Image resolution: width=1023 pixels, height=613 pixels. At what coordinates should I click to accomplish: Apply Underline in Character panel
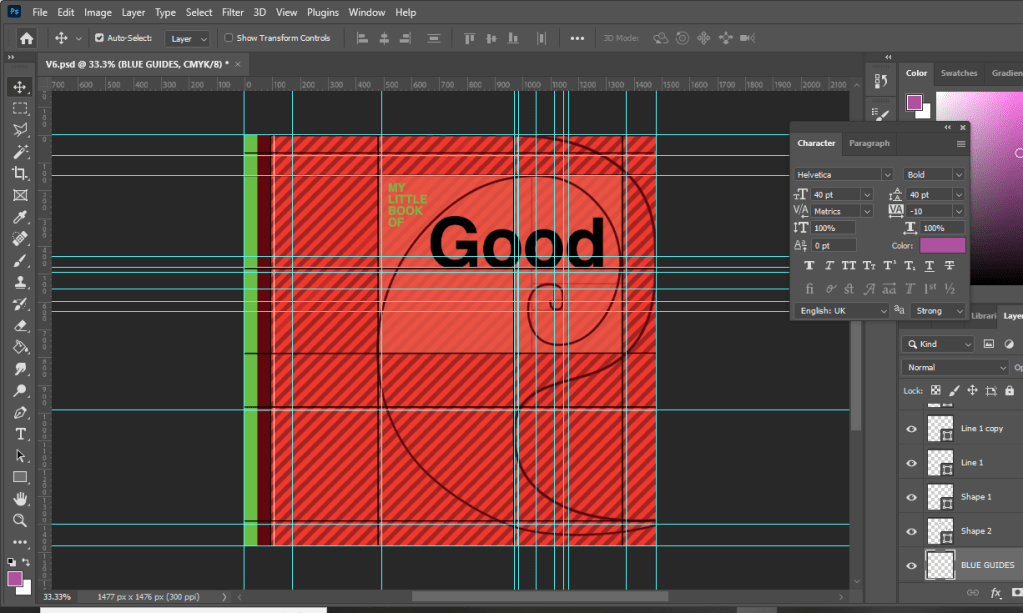pos(929,266)
